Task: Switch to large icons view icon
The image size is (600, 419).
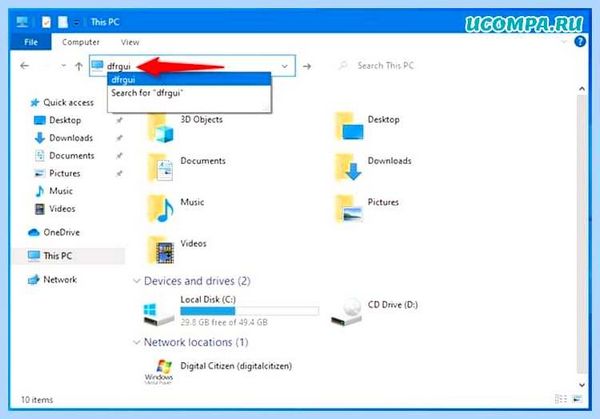Action: [x=577, y=399]
